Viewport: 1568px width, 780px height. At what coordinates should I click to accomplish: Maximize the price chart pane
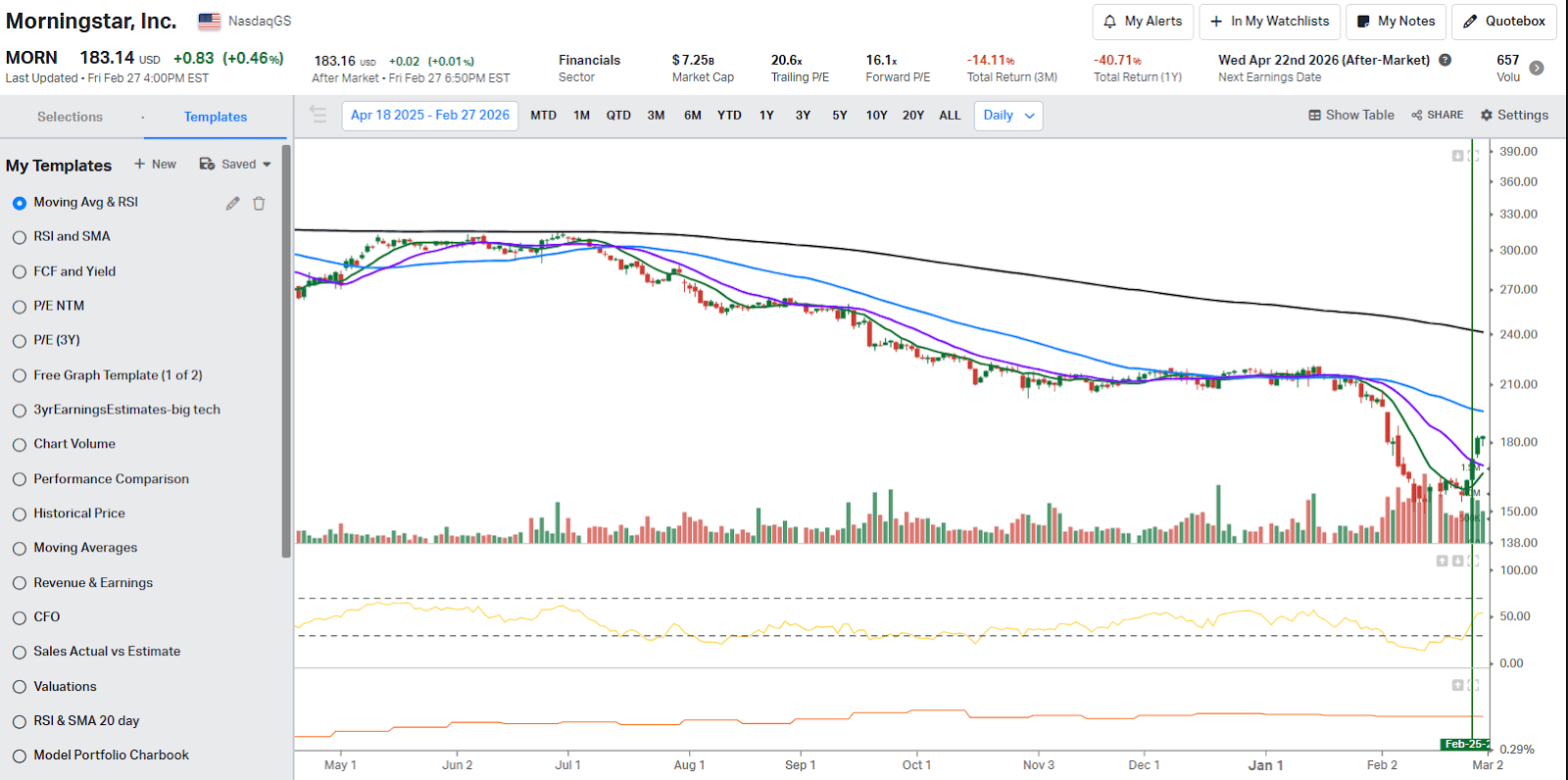pos(1473,156)
